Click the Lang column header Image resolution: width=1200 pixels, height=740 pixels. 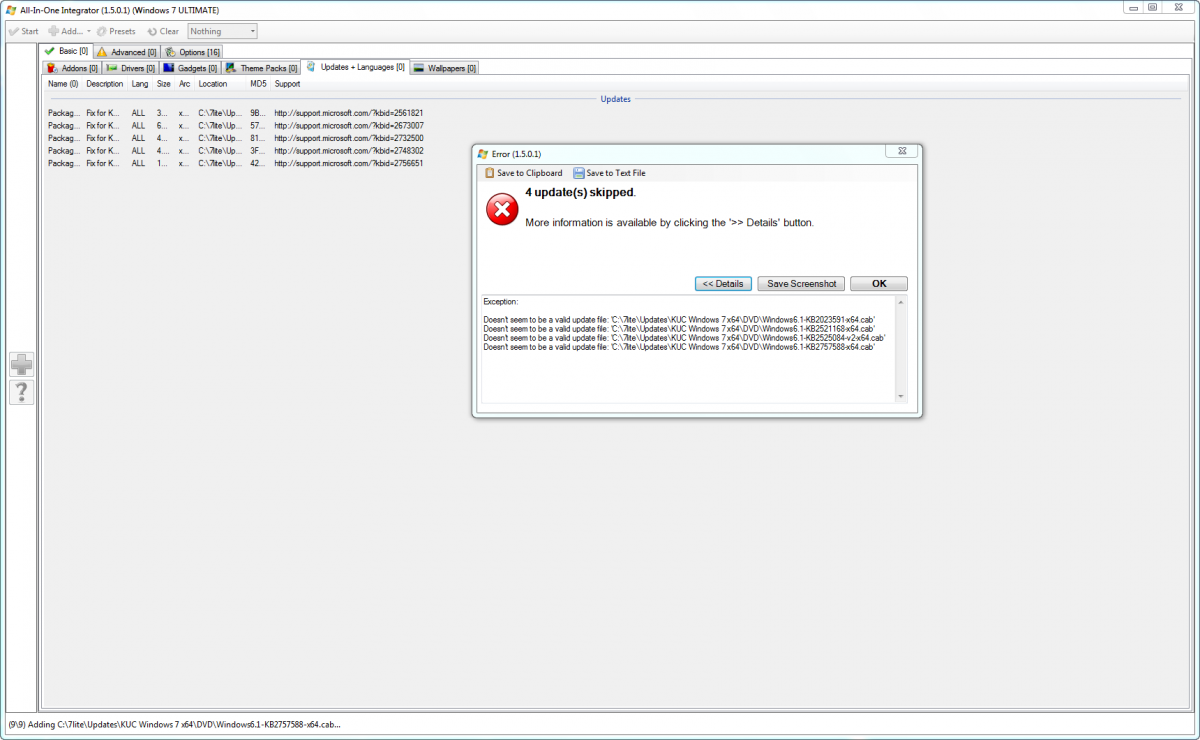140,84
